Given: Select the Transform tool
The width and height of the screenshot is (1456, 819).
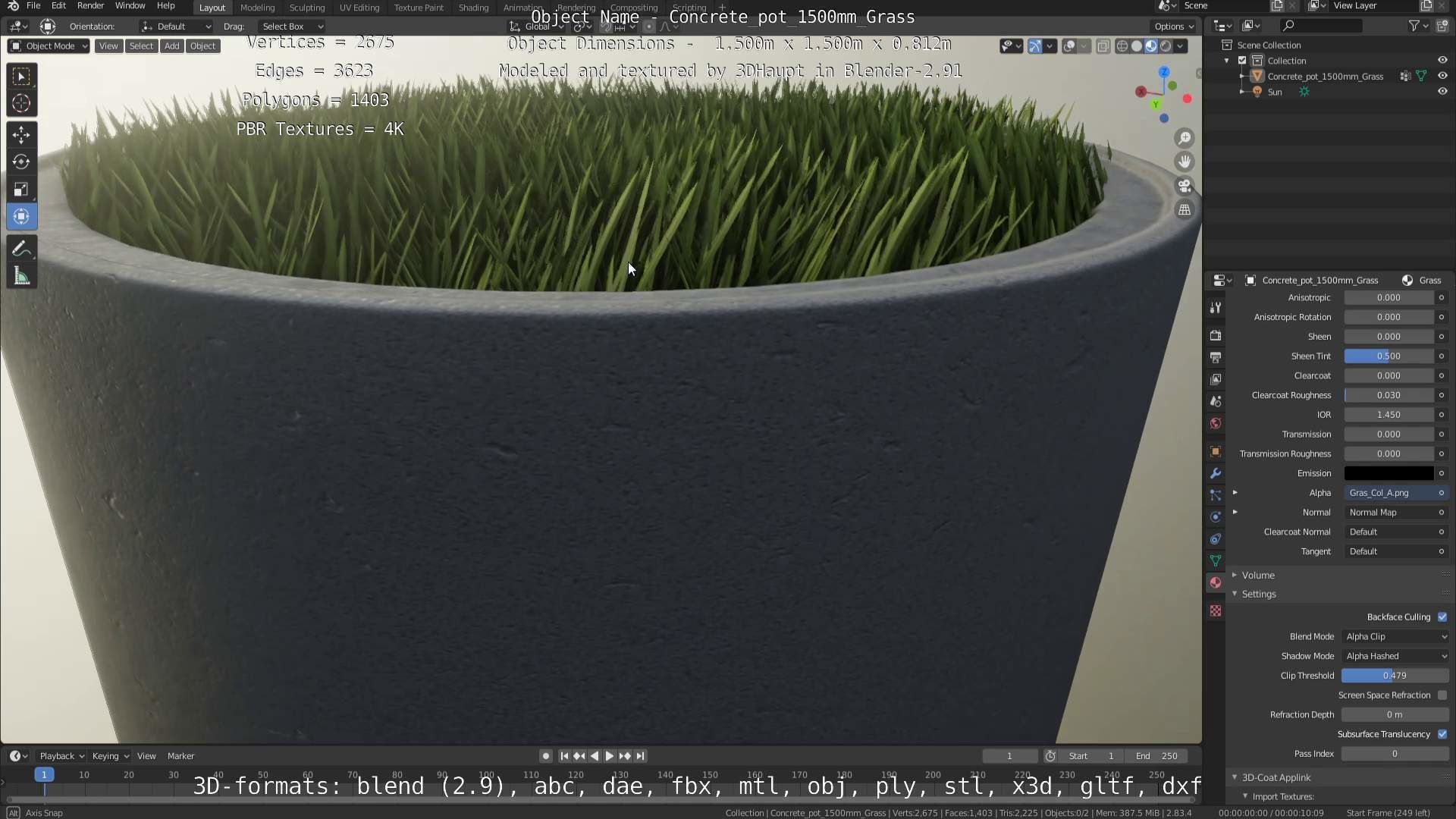Looking at the screenshot, I should (21, 217).
